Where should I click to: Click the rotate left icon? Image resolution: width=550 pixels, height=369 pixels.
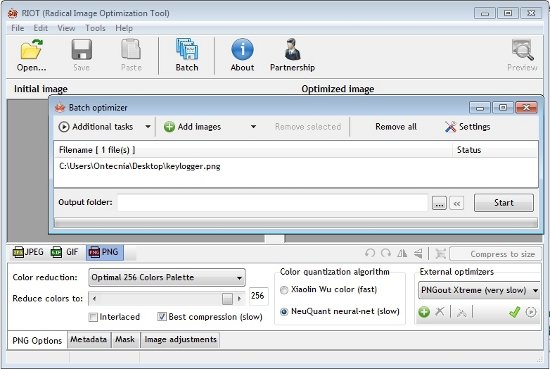click(x=370, y=253)
